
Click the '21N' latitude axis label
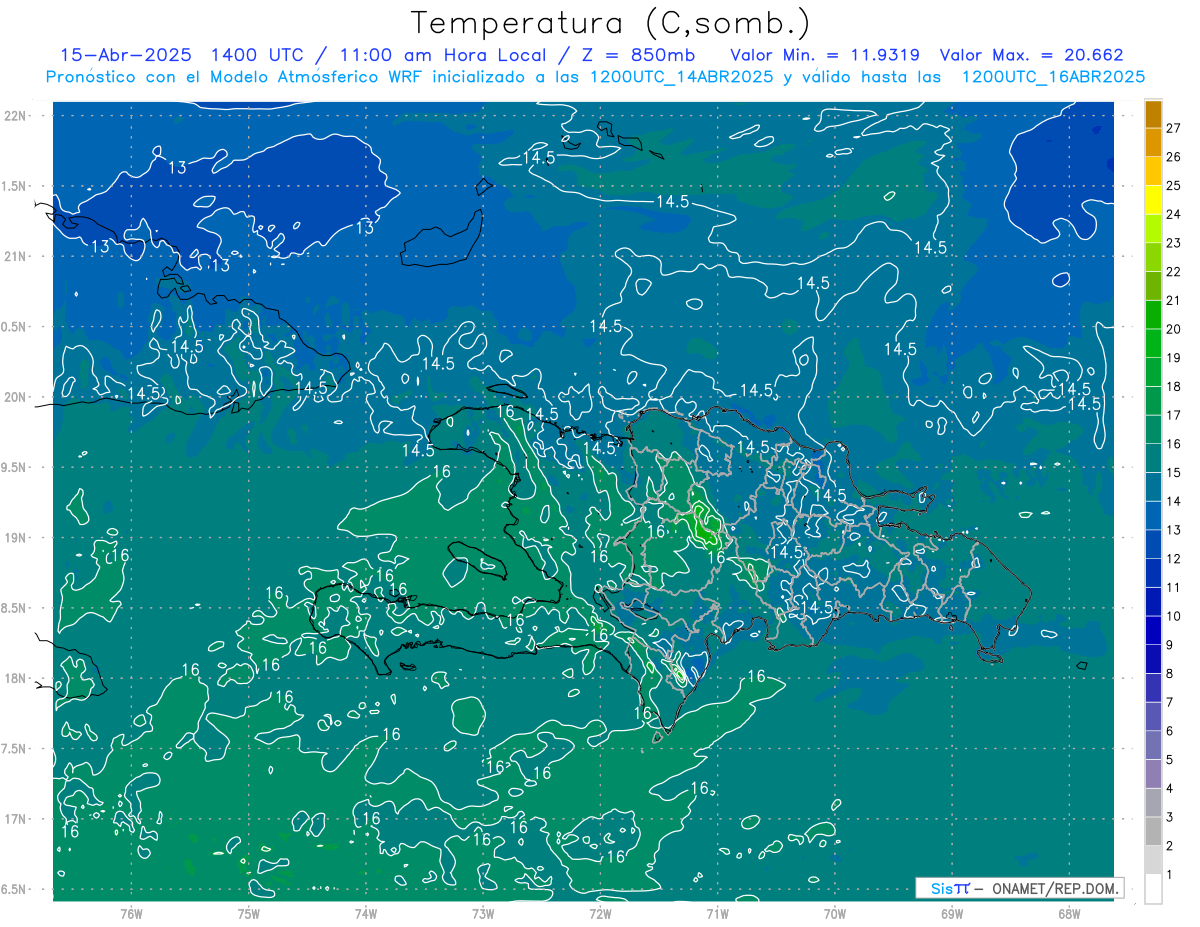17,256
